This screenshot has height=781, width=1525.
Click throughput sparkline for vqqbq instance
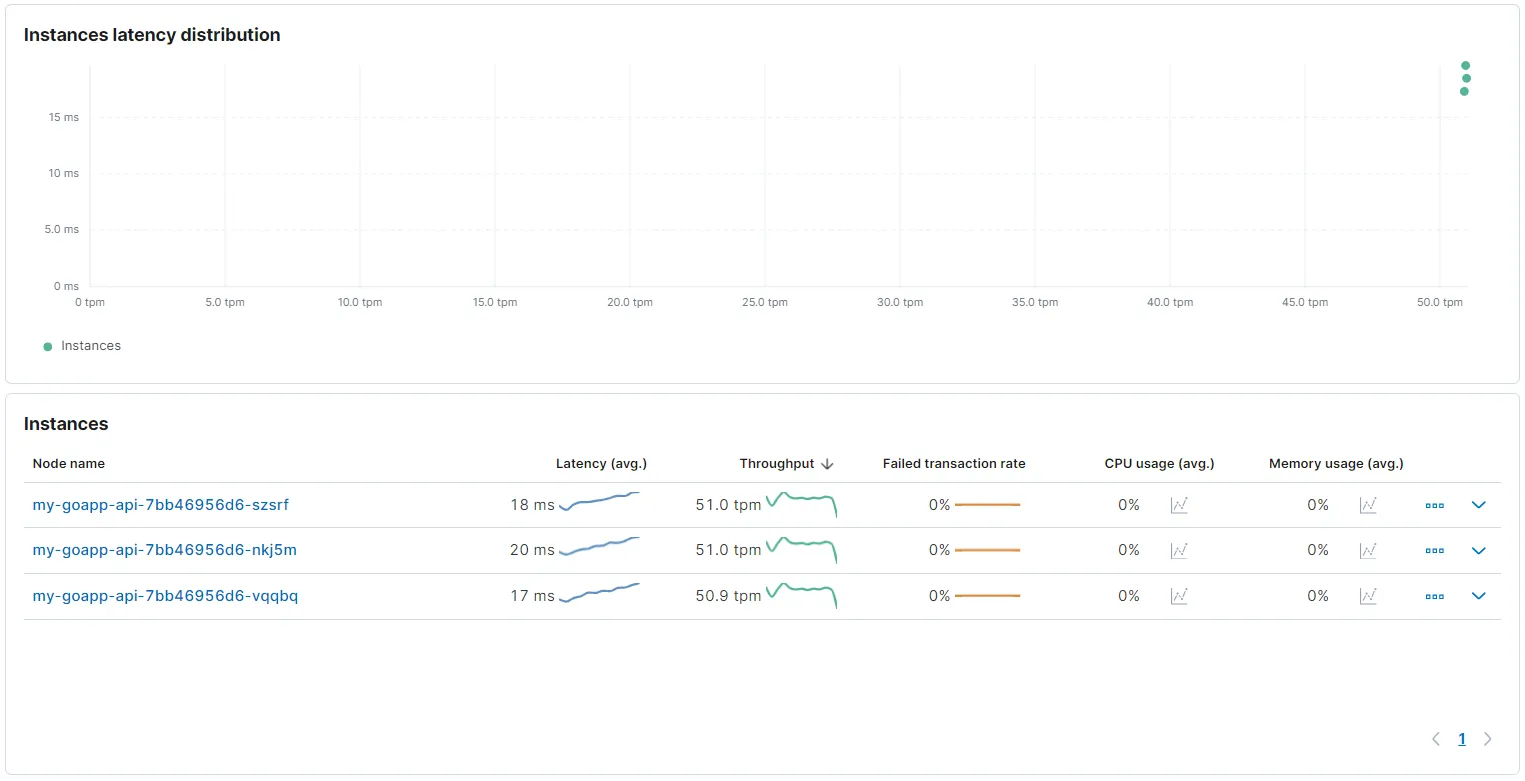tap(801, 595)
